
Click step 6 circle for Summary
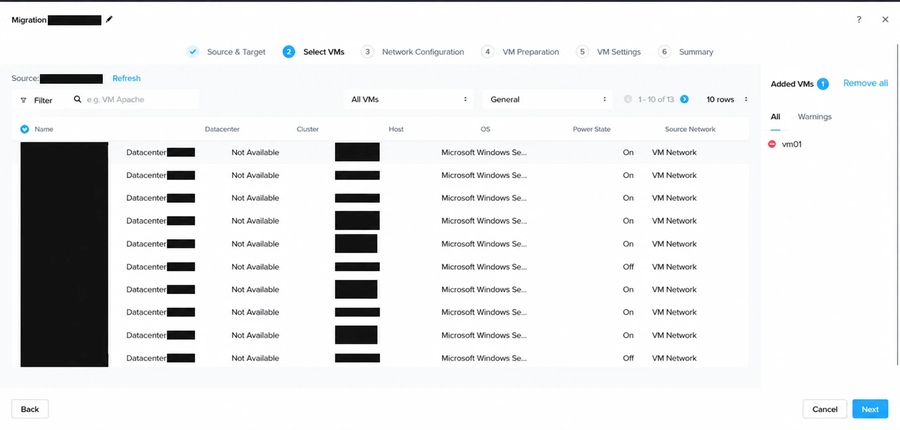pyautogui.click(x=665, y=52)
